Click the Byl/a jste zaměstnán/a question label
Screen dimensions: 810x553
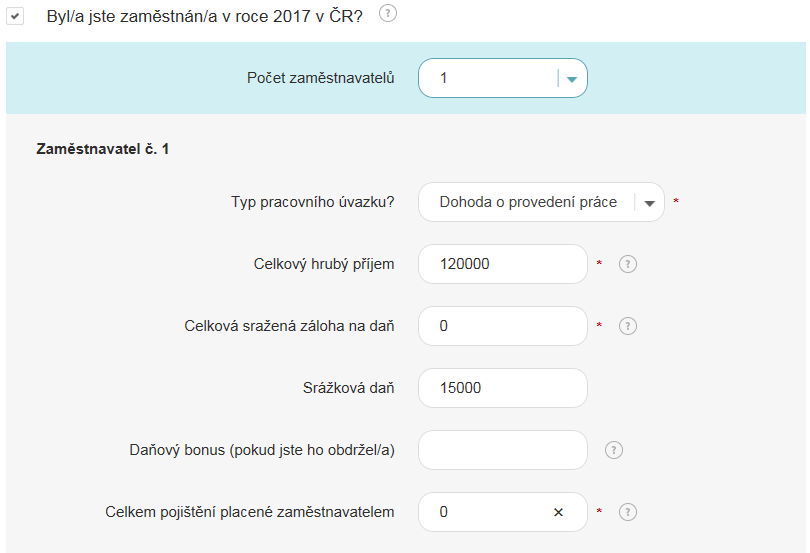(x=204, y=16)
